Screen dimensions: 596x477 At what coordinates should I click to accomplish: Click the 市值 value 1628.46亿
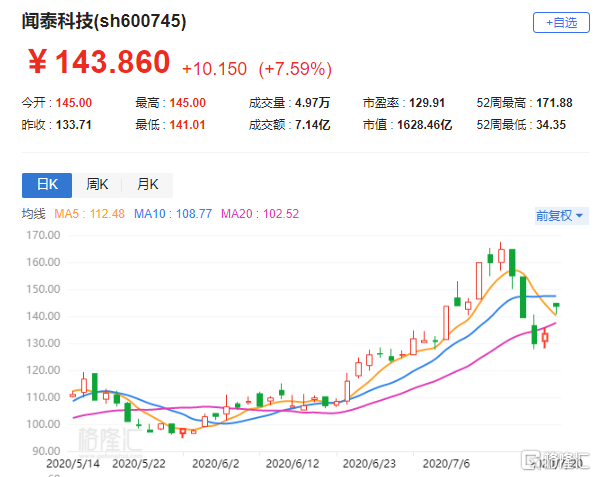pyautogui.click(x=425, y=125)
